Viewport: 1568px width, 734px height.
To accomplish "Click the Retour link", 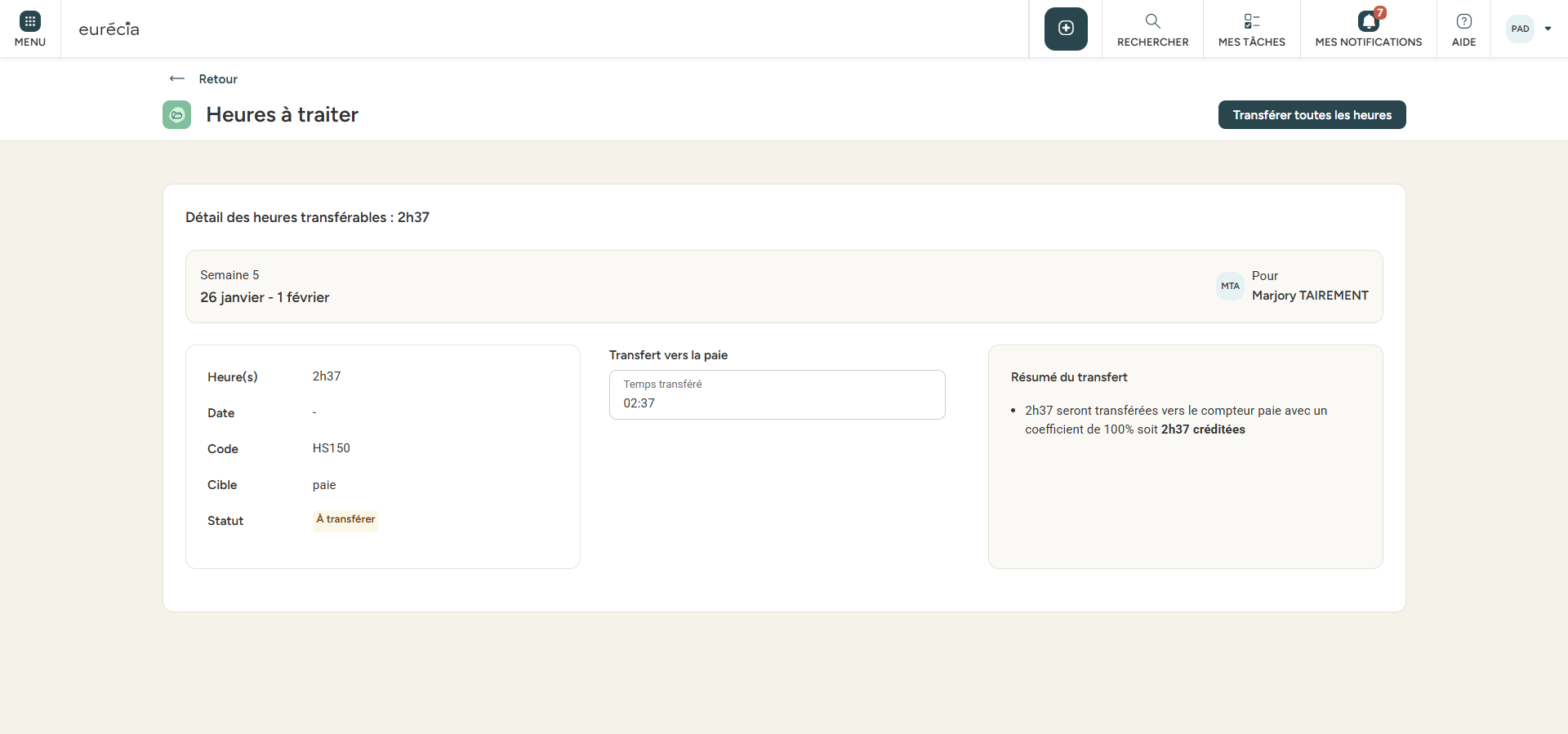I will pyautogui.click(x=218, y=79).
